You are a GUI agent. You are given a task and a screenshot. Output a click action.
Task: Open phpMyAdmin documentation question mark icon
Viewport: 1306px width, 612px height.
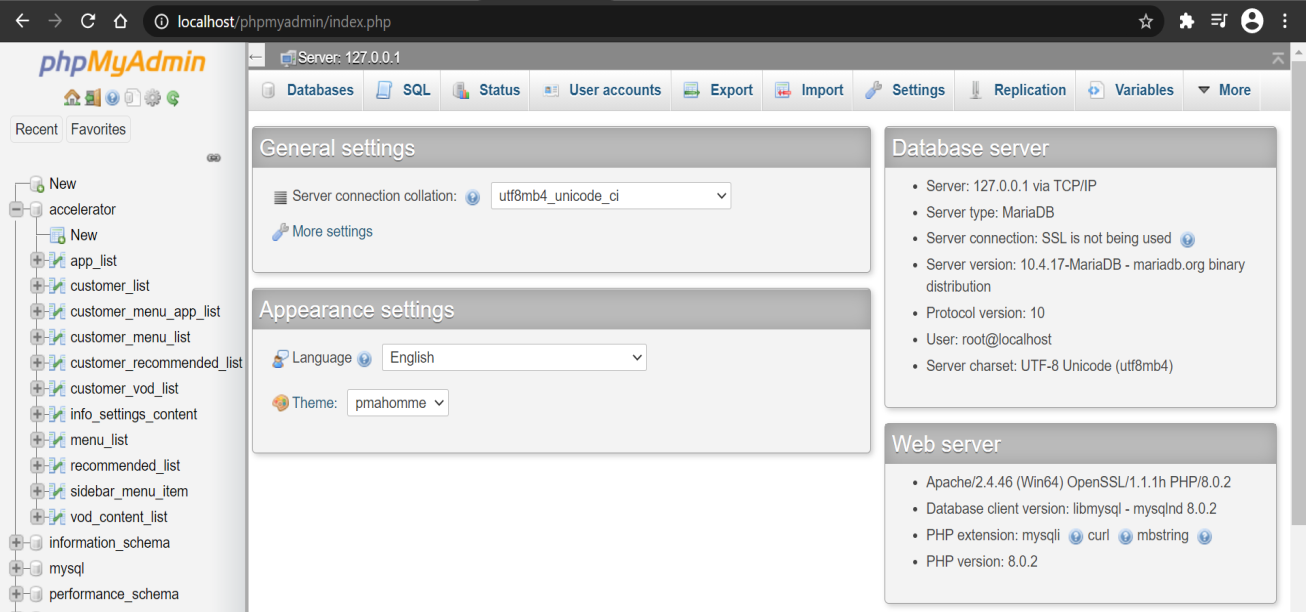click(112, 98)
